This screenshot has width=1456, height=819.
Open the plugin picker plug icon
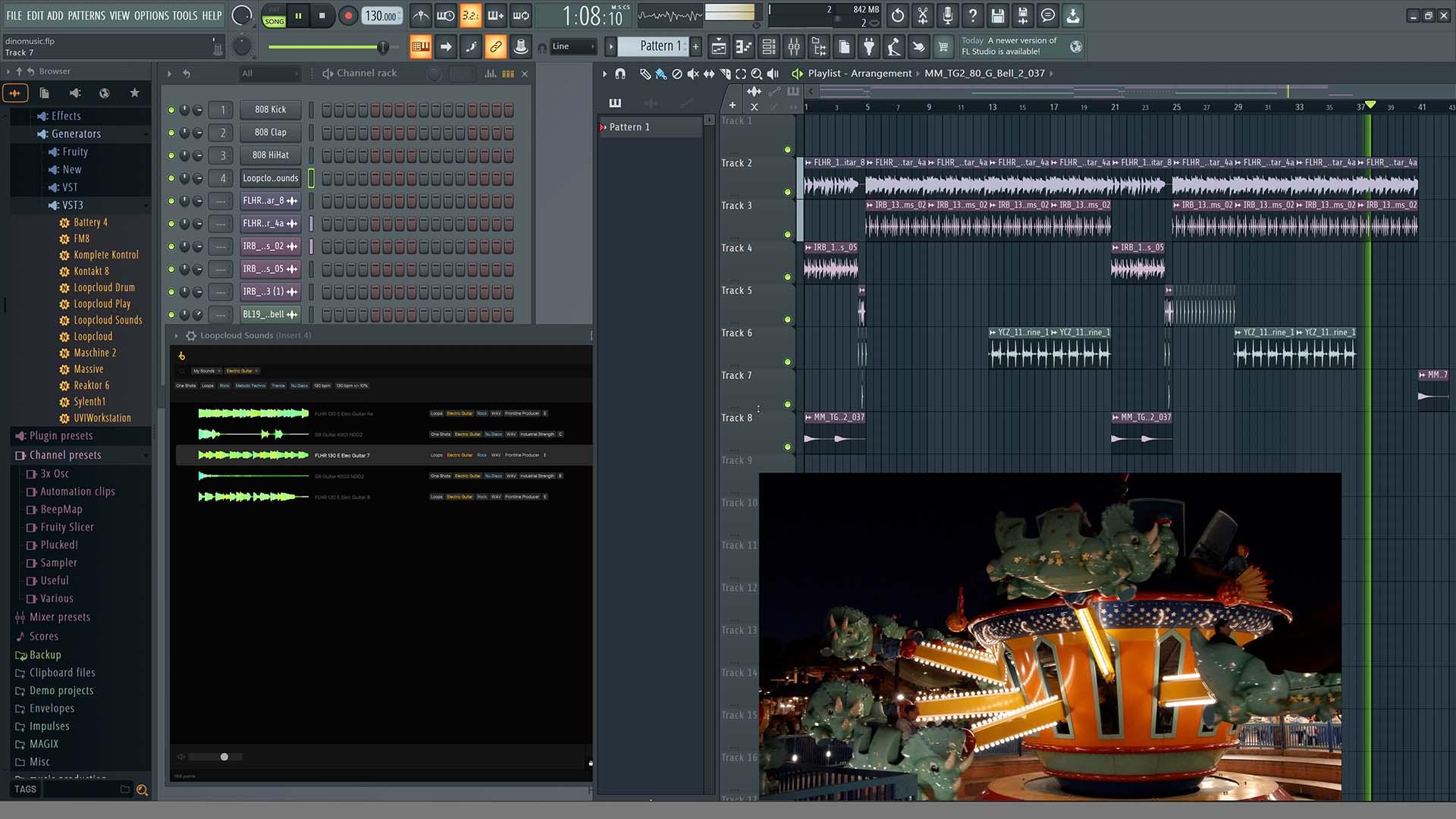pyautogui.click(x=869, y=47)
